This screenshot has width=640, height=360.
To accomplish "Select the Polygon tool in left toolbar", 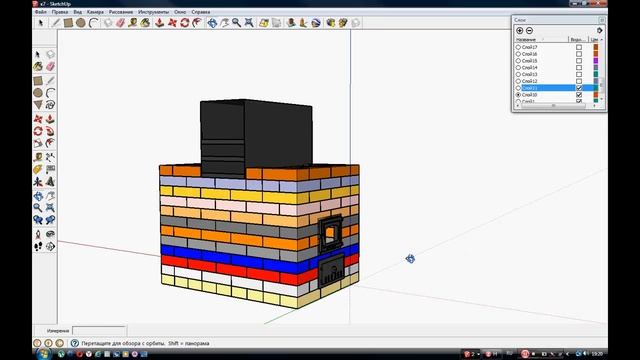I will click(x=38, y=105).
